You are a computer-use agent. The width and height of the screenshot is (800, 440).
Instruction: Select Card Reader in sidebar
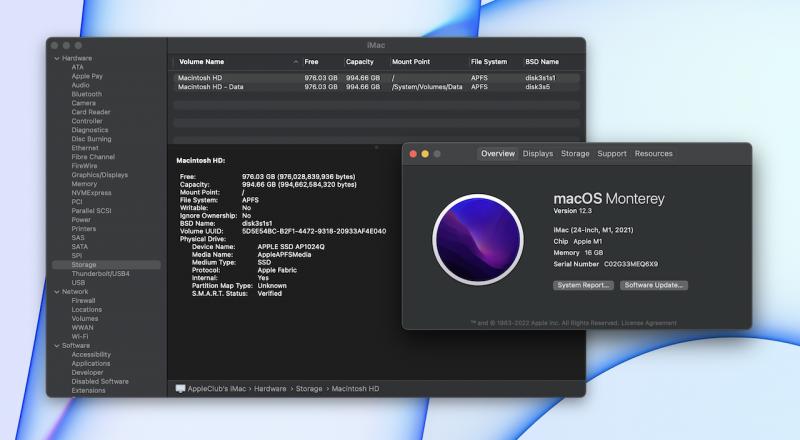click(91, 112)
